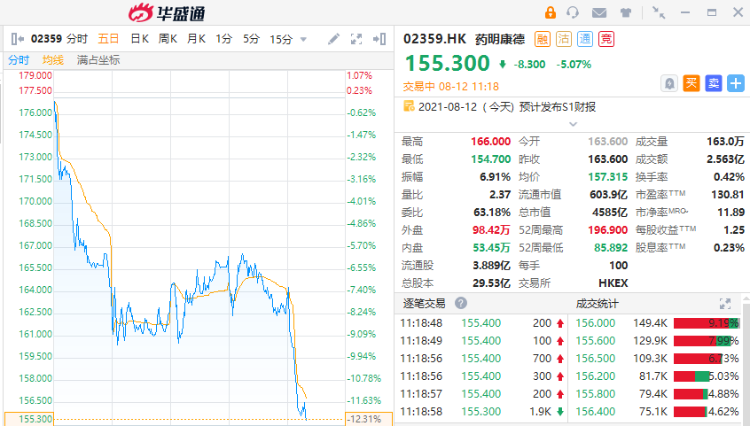
Task: Click stock code 02359.HK title
Action: pyautogui.click(x=434, y=39)
